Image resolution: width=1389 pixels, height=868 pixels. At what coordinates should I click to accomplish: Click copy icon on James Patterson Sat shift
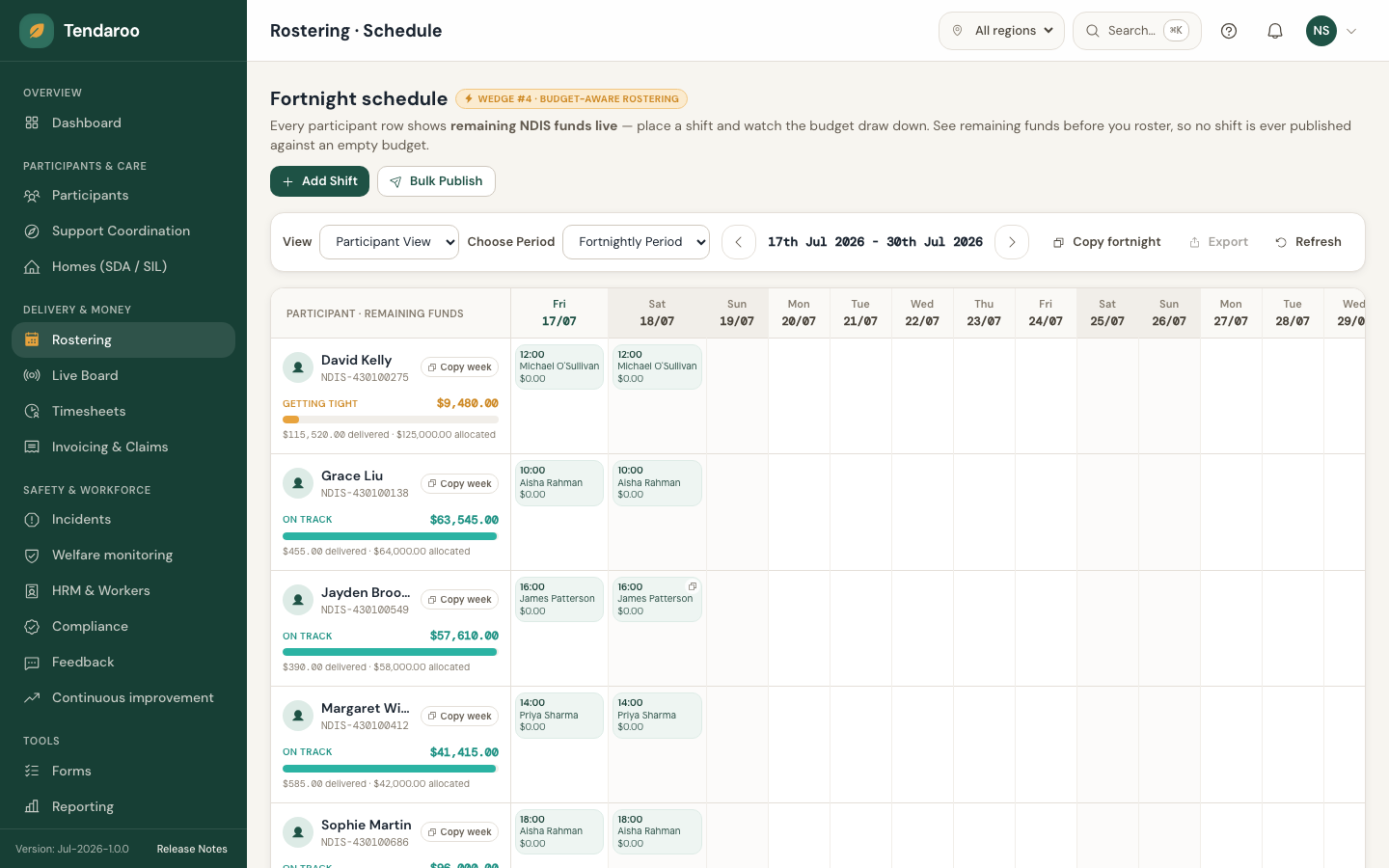693,586
